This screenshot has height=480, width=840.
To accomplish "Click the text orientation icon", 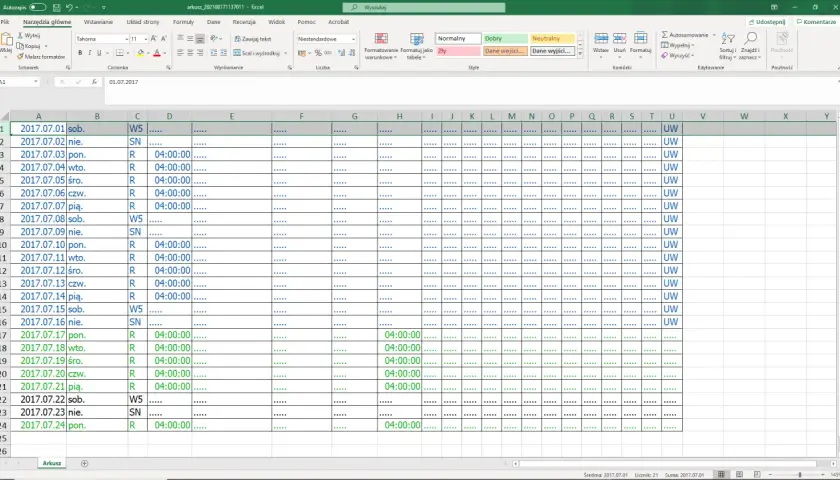I will pos(214,39).
